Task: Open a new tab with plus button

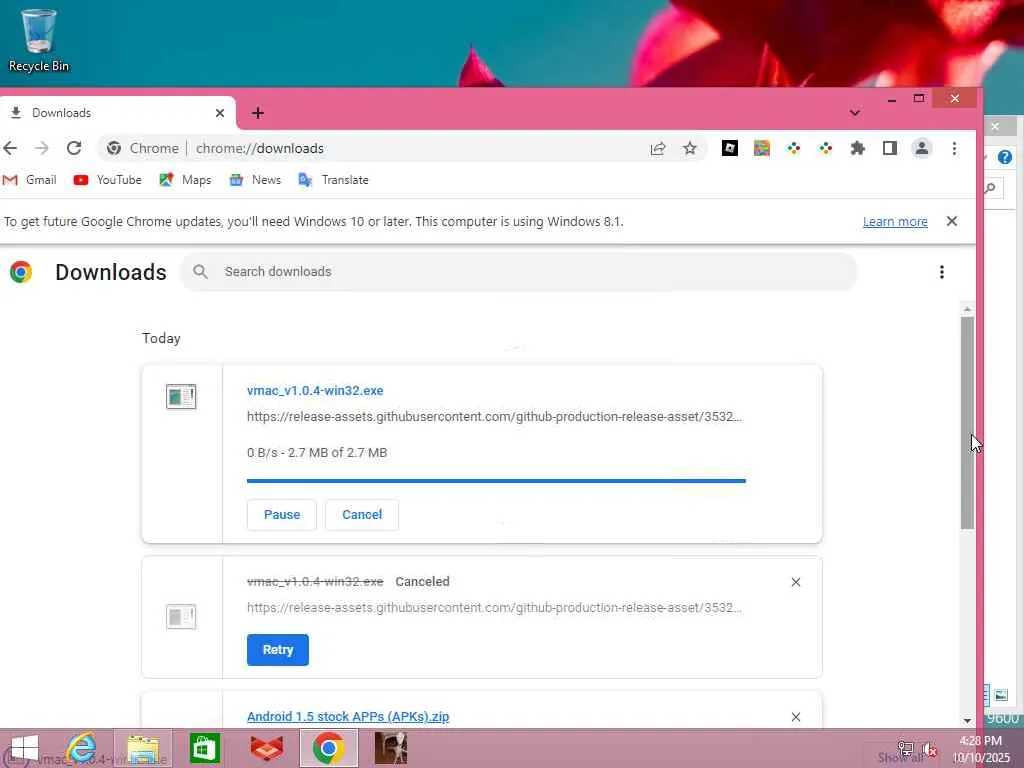Action: click(x=258, y=113)
